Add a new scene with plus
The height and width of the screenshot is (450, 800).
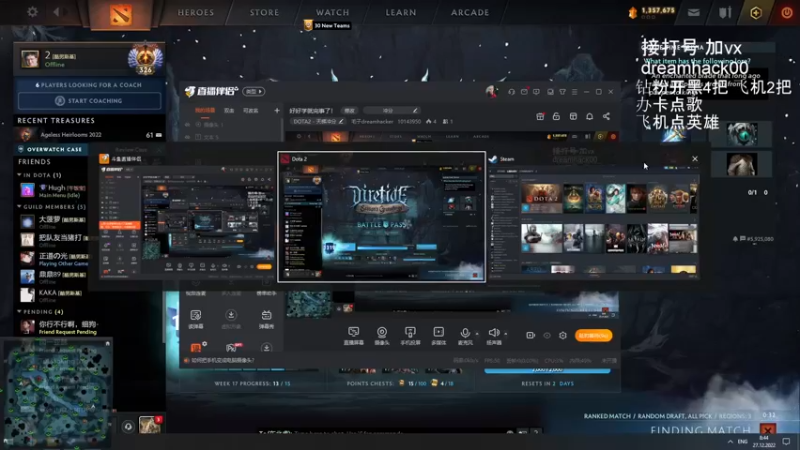tap(277, 110)
